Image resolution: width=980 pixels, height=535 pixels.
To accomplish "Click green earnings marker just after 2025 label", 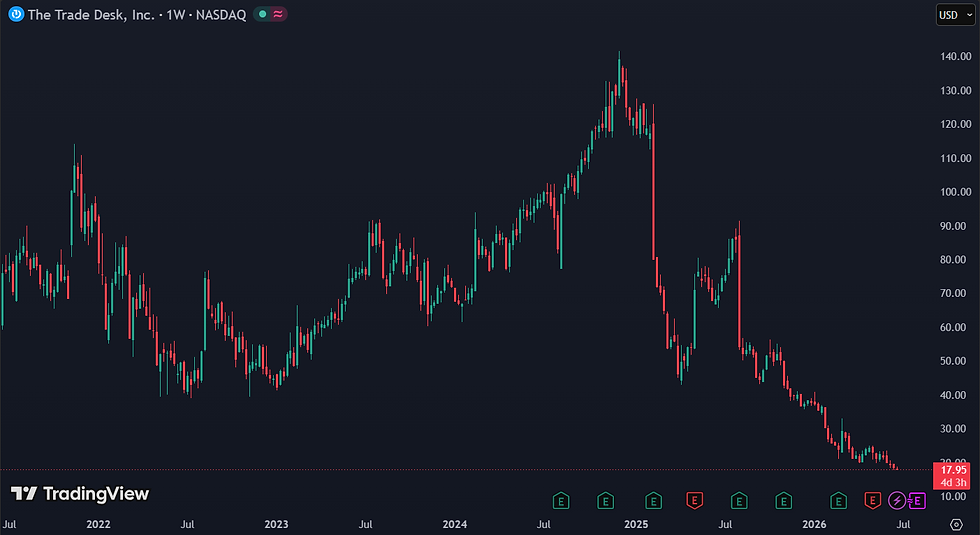I will (653, 501).
